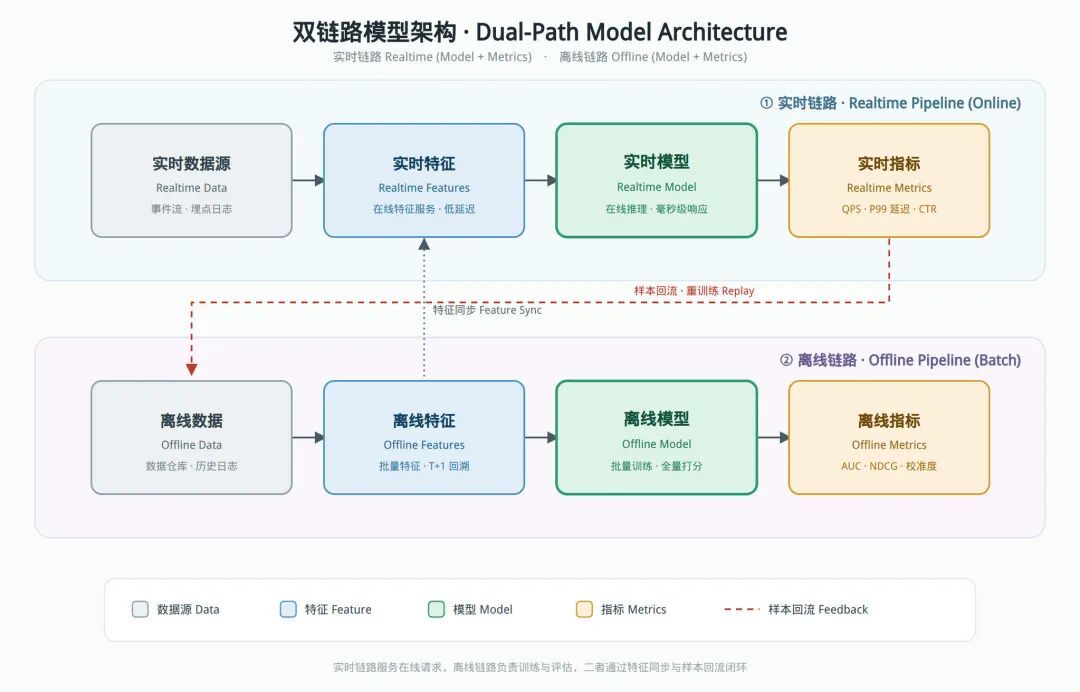Image resolution: width=1080 pixels, height=692 pixels.
Task: Click the gray 数据源 Data legend swatch
Action: click(140, 609)
